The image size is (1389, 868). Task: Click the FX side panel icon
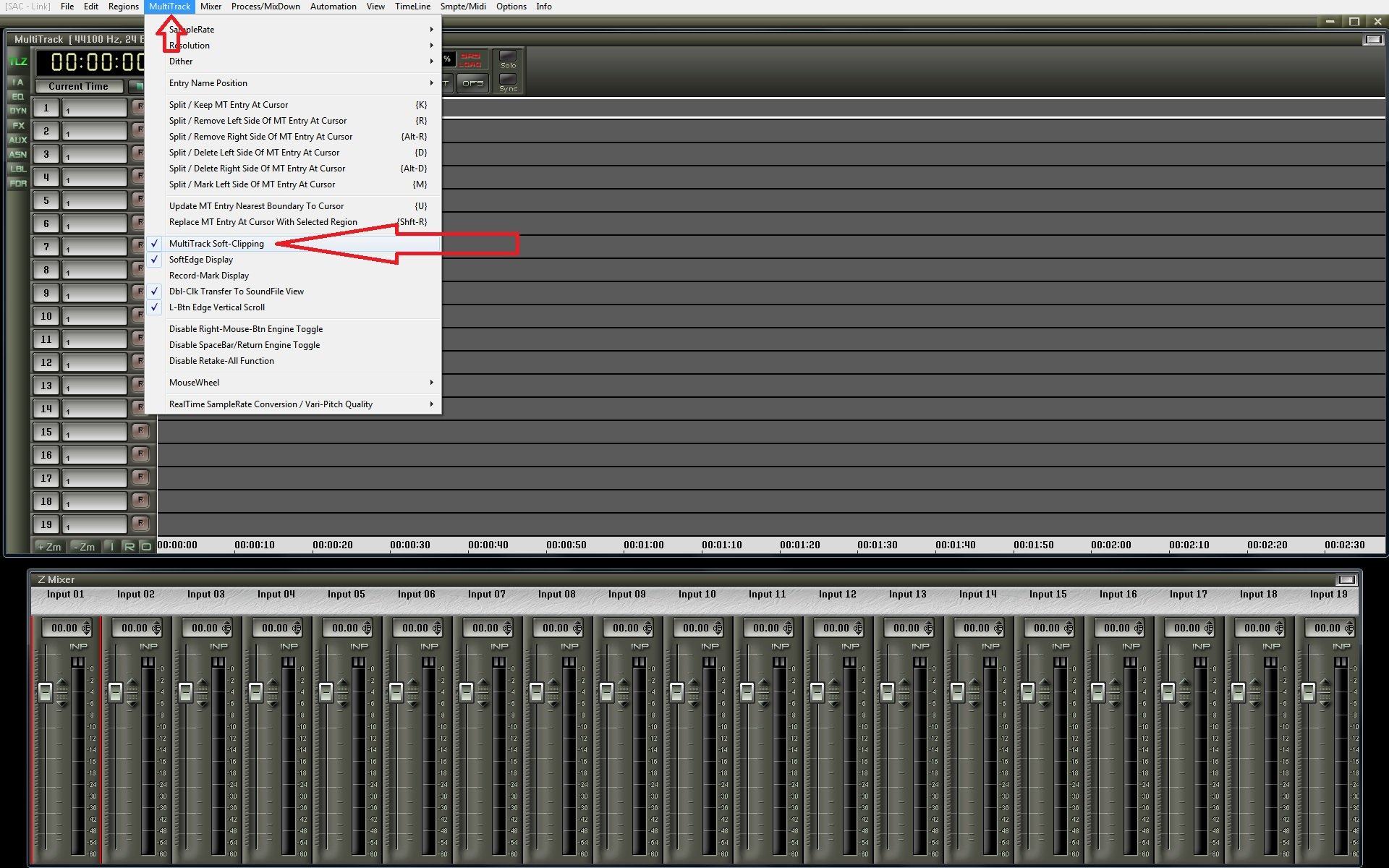pyautogui.click(x=18, y=125)
